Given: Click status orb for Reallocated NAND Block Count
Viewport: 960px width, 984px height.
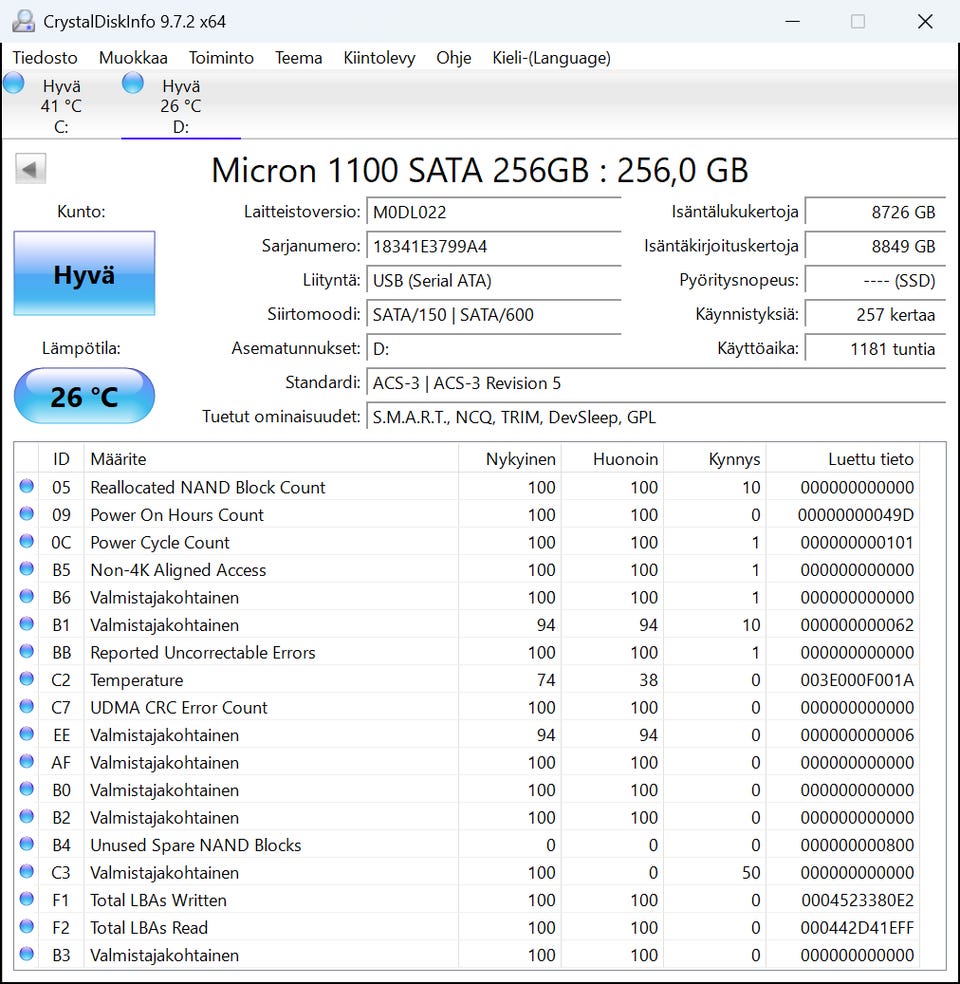Looking at the screenshot, I should [27, 487].
